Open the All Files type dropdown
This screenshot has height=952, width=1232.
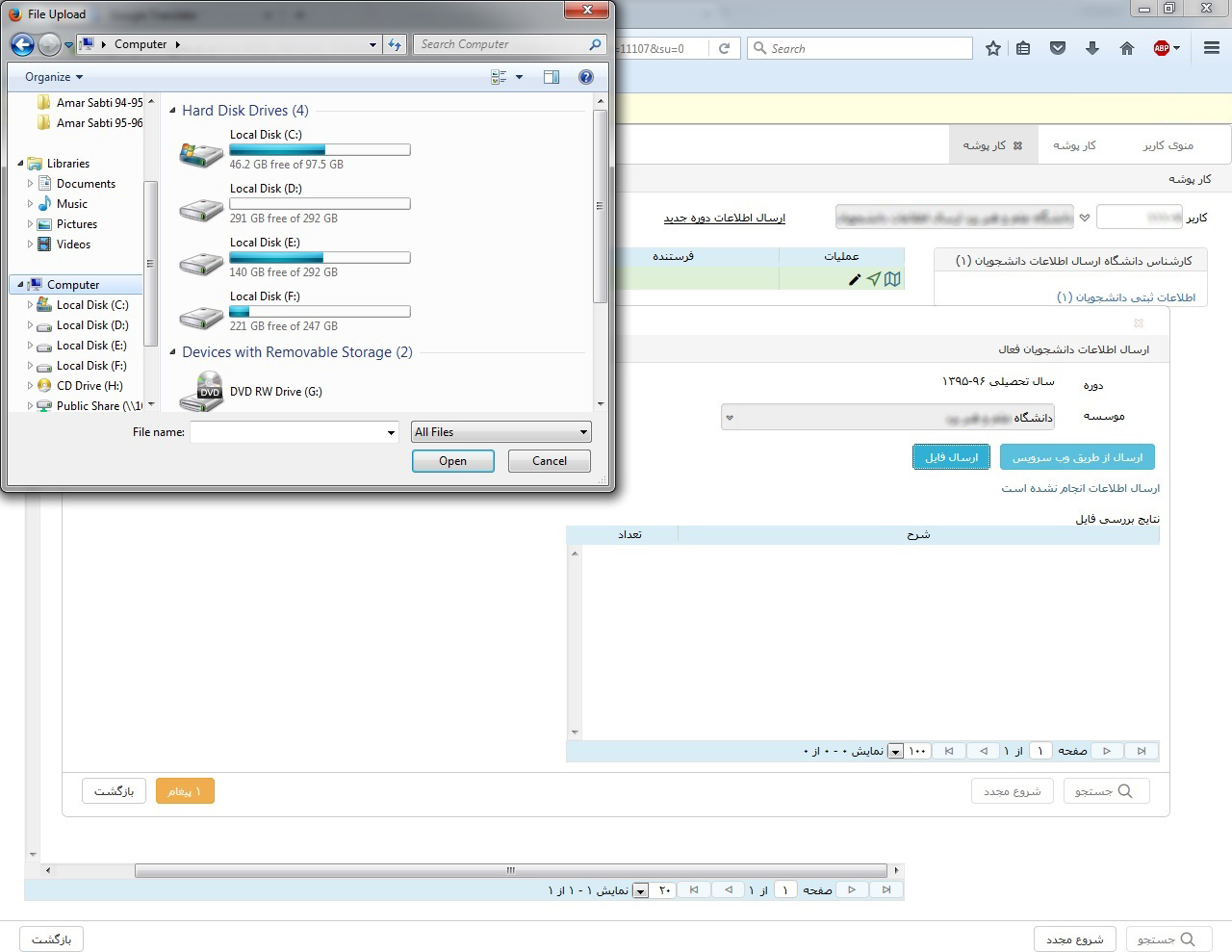500,432
